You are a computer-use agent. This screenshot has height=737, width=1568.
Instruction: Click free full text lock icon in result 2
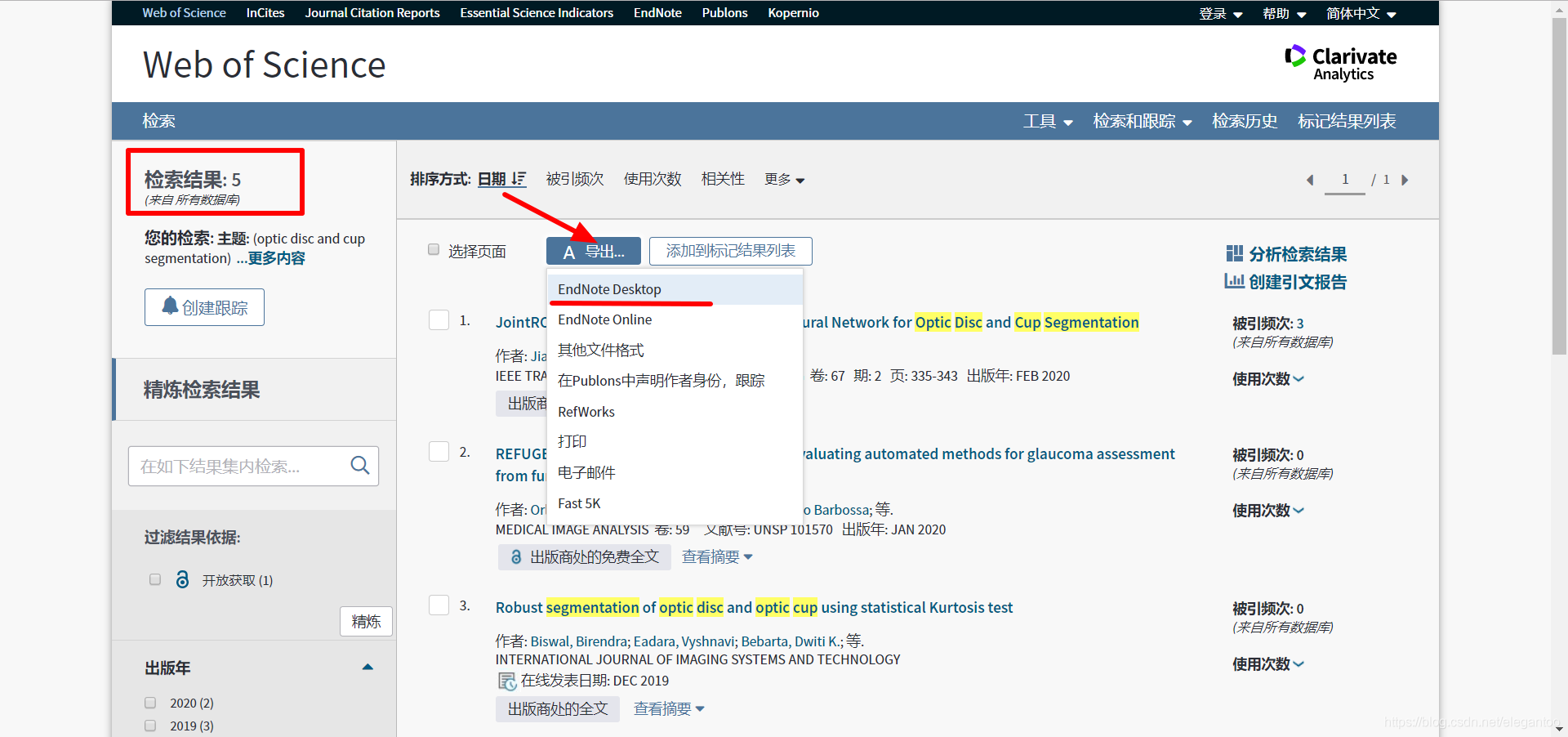coord(516,556)
